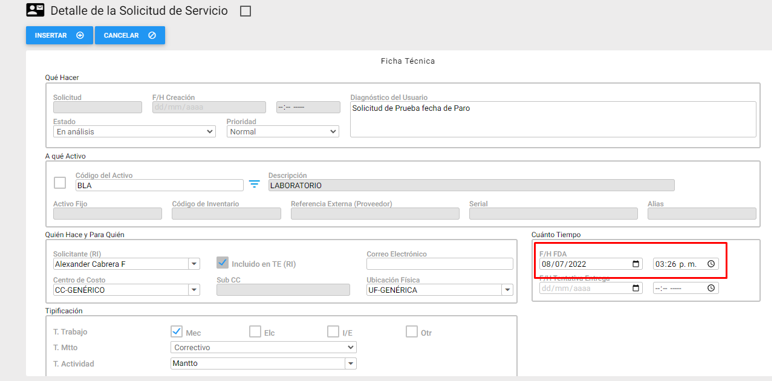Screen dimensions: 772x382
Task: Open the Ubicación Física dropdown arrow
Action: click(x=508, y=290)
